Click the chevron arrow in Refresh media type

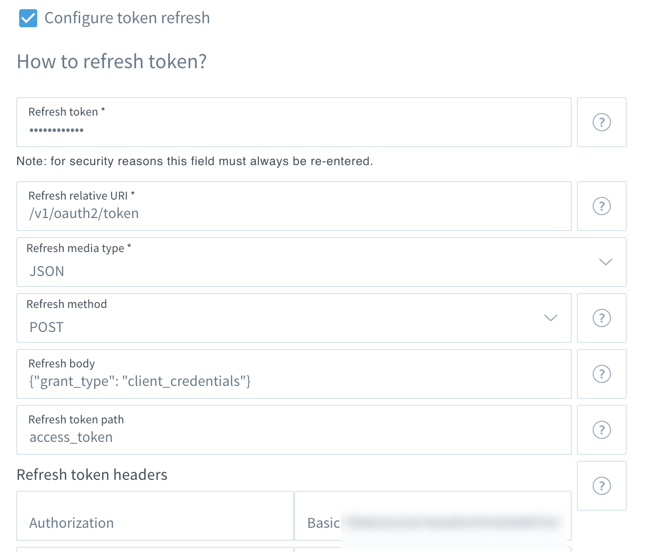(x=605, y=262)
